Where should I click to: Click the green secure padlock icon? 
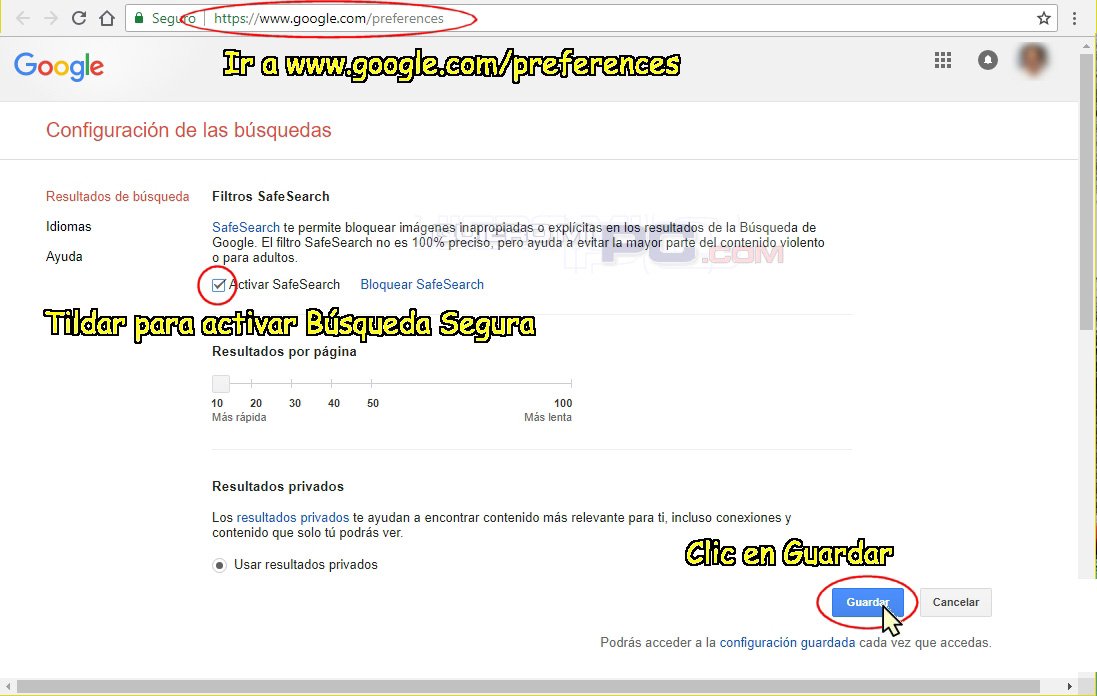pos(139,18)
